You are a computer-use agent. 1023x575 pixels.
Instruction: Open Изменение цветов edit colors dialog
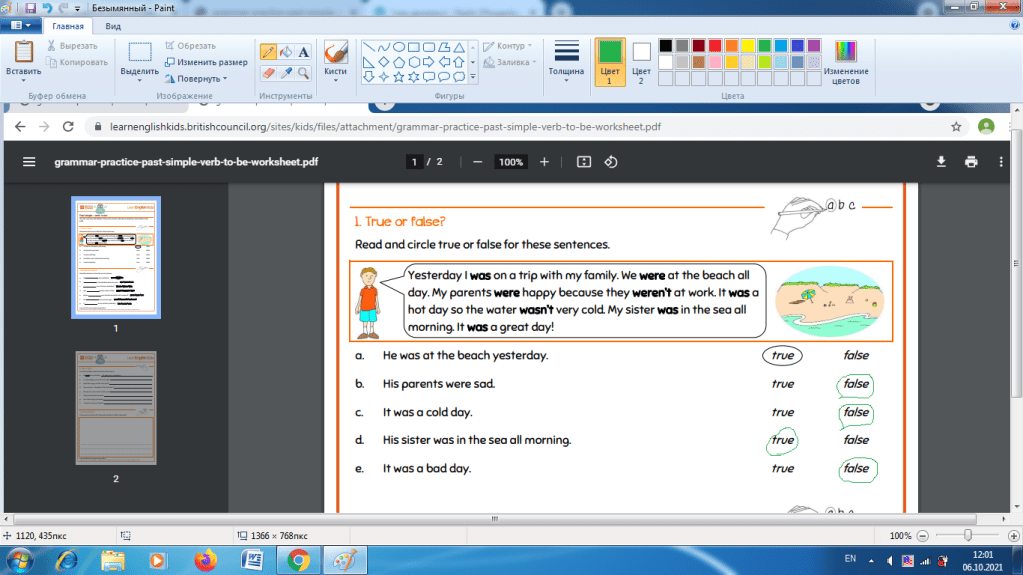(846, 60)
